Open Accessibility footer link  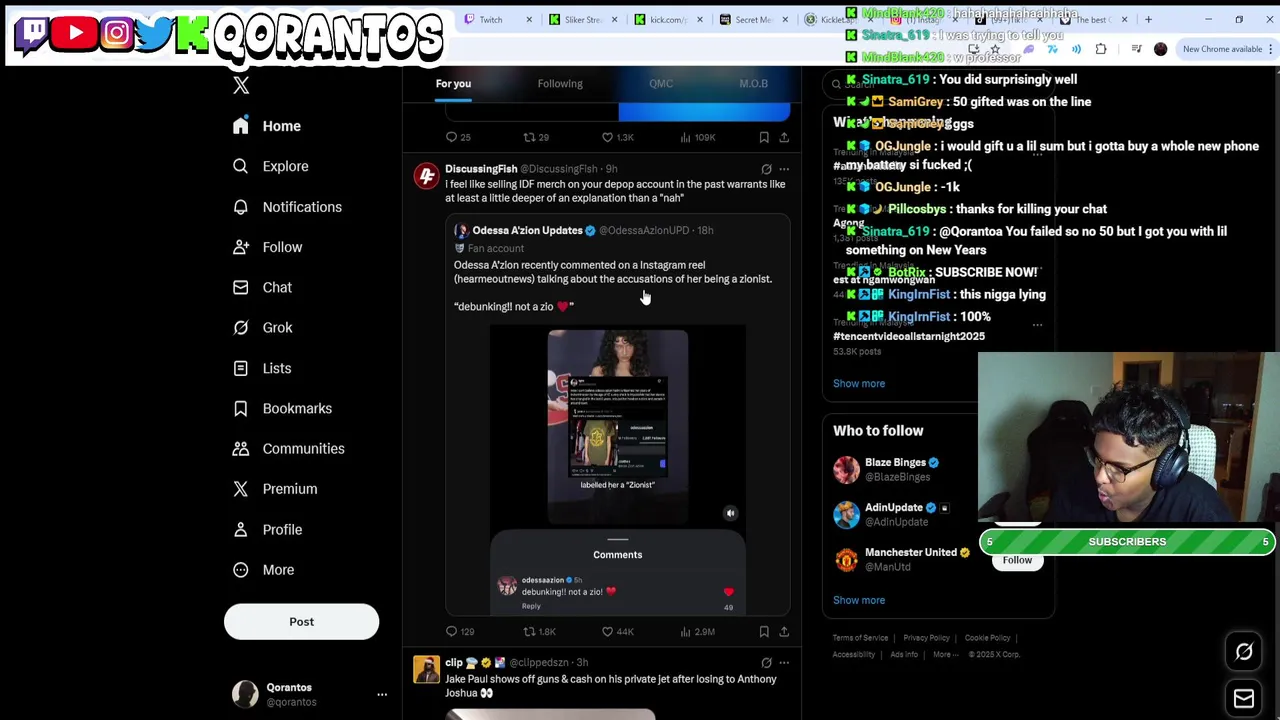click(854, 655)
